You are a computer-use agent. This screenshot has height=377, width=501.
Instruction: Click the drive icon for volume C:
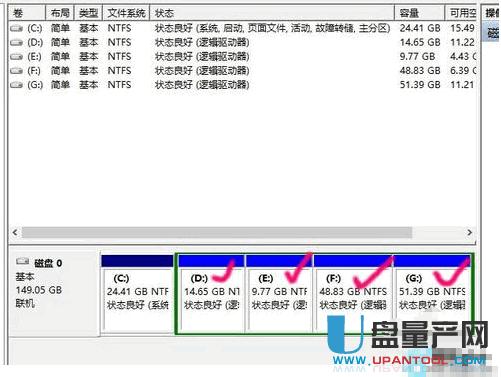pos(16,29)
